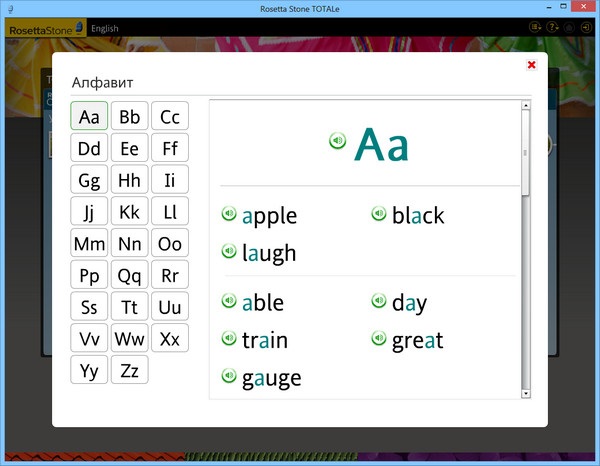600x466 pixels.
Task: Select the letter Ii button
Action: [170, 179]
